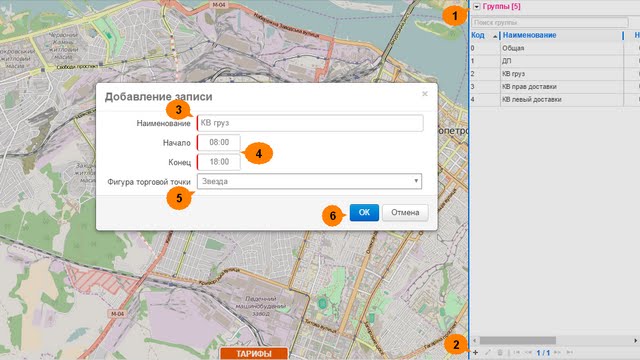Click the trash delete icon in groups toolbar

500,352
